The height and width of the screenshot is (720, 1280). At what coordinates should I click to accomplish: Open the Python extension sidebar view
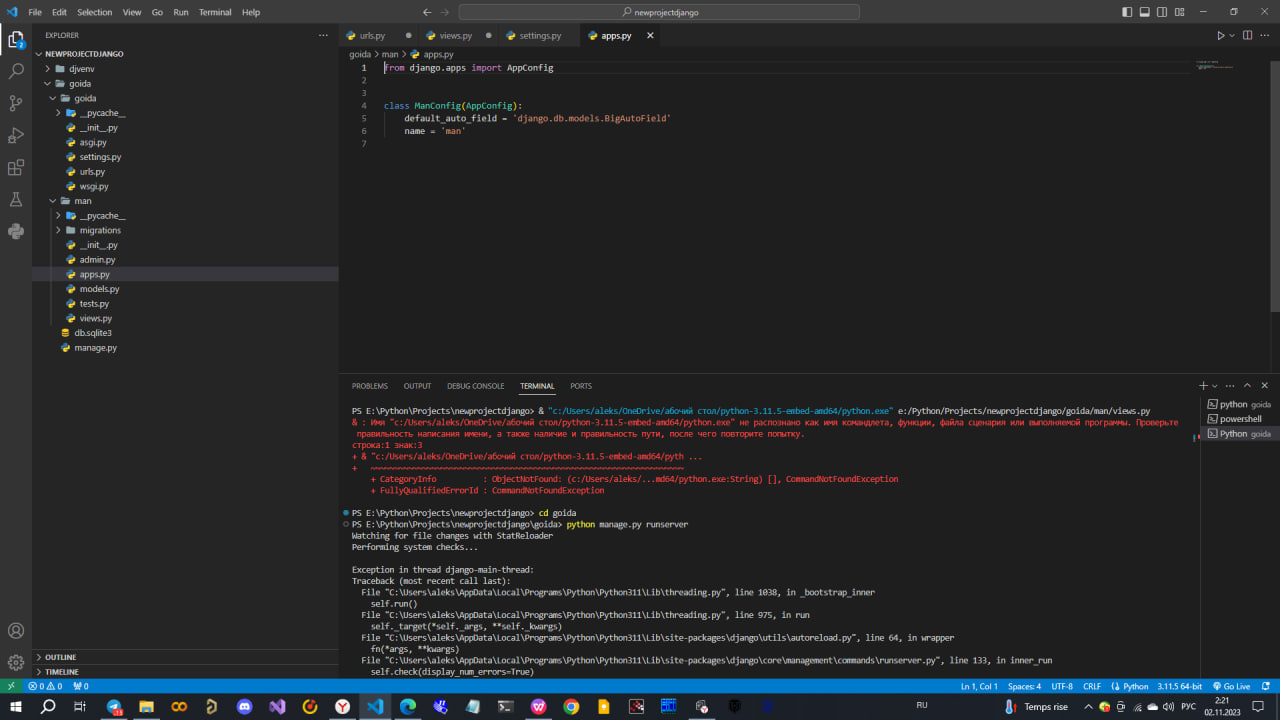(x=16, y=231)
